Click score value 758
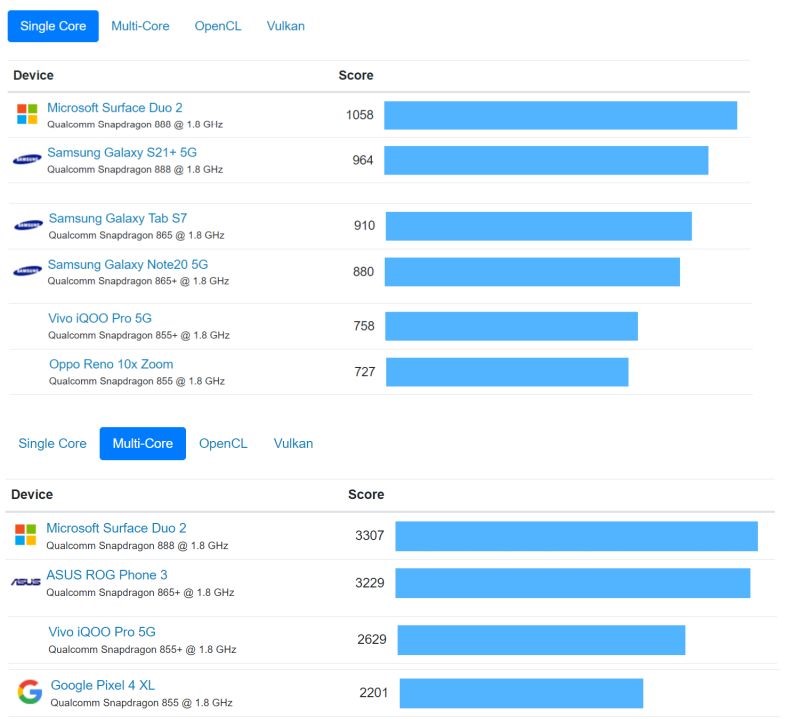The height and width of the screenshot is (719, 800). (364, 326)
